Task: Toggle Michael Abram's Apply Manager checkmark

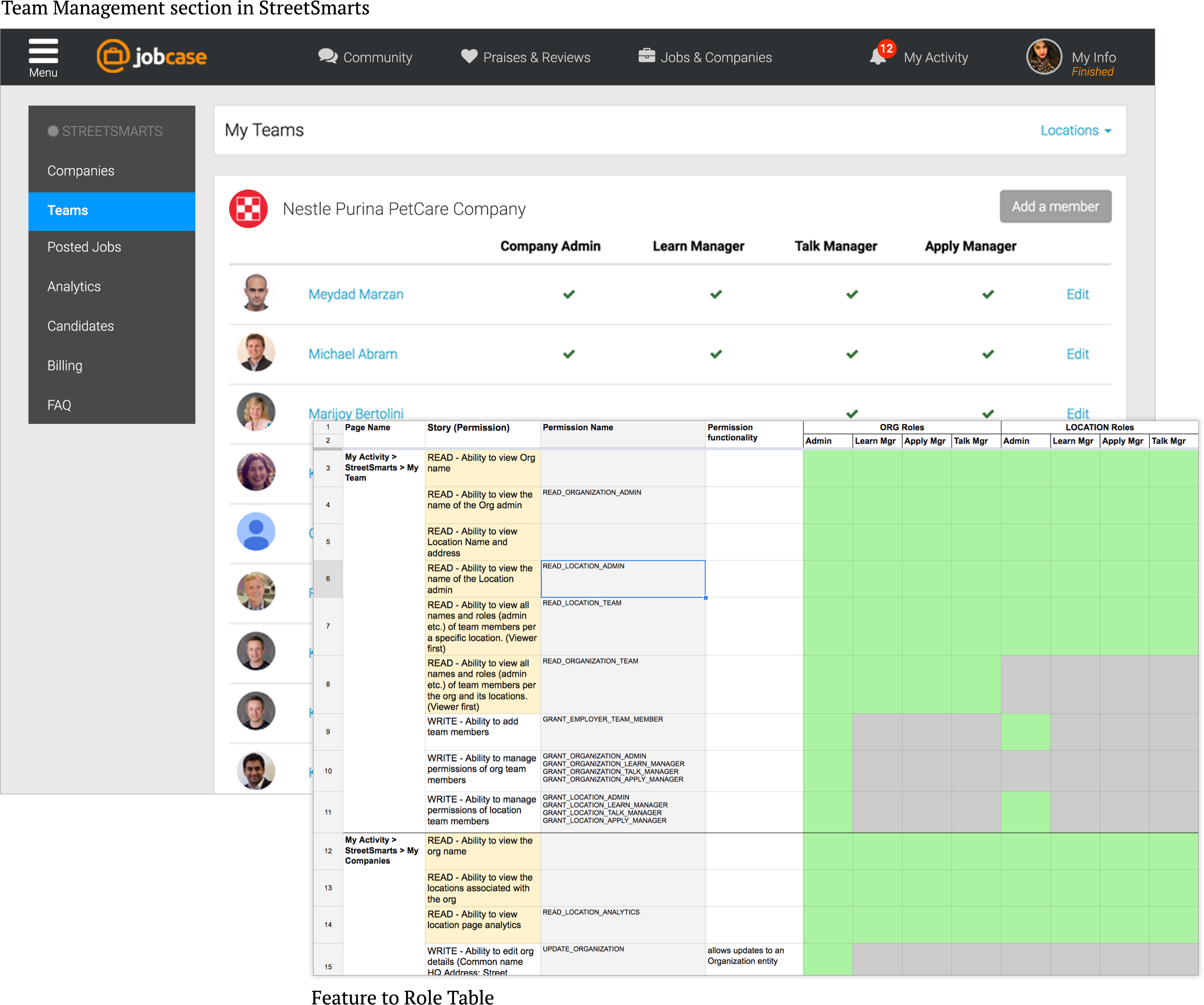Action: (x=988, y=354)
